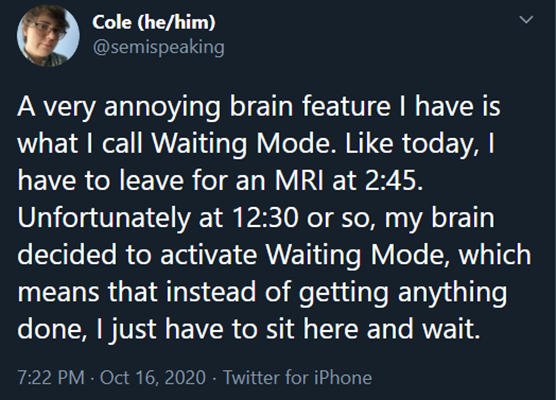Image resolution: width=556 pixels, height=400 pixels.
Task: Click the word MRI in the tweet
Action: [300, 180]
